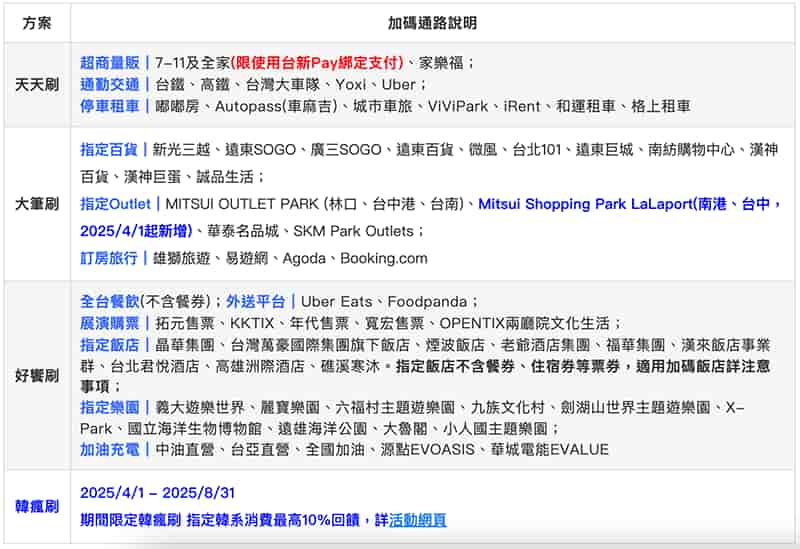
Task: Click 期間限定韓瘋刷 promotion text
Action: coord(130,520)
